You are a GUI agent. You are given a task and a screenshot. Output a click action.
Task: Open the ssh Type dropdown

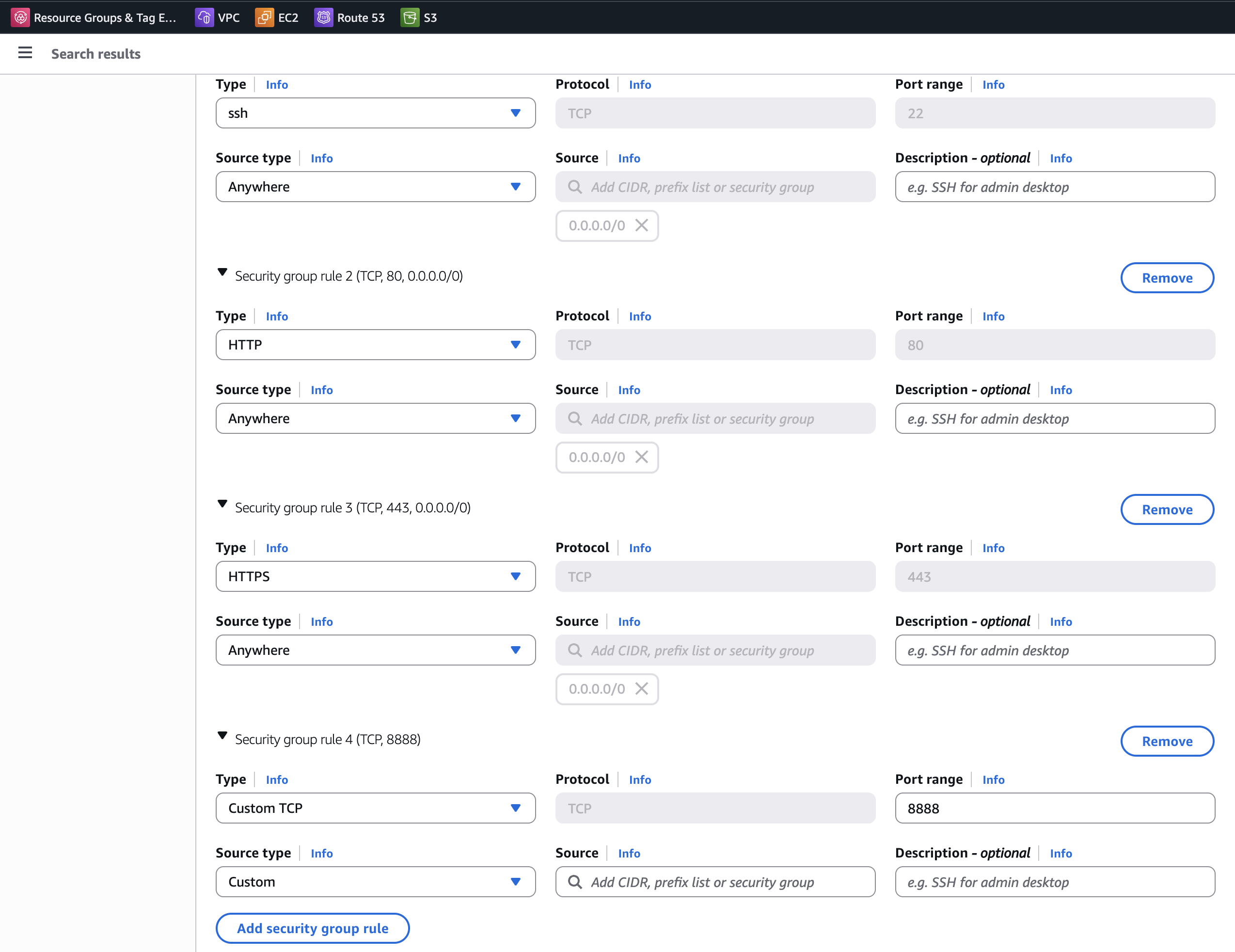(376, 113)
